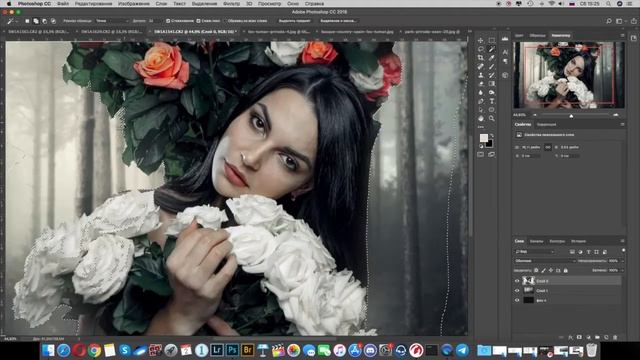Toggle Смеж.пикс contiguous checkbox
This screenshot has width=640, height=360.
(x=198, y=21)
